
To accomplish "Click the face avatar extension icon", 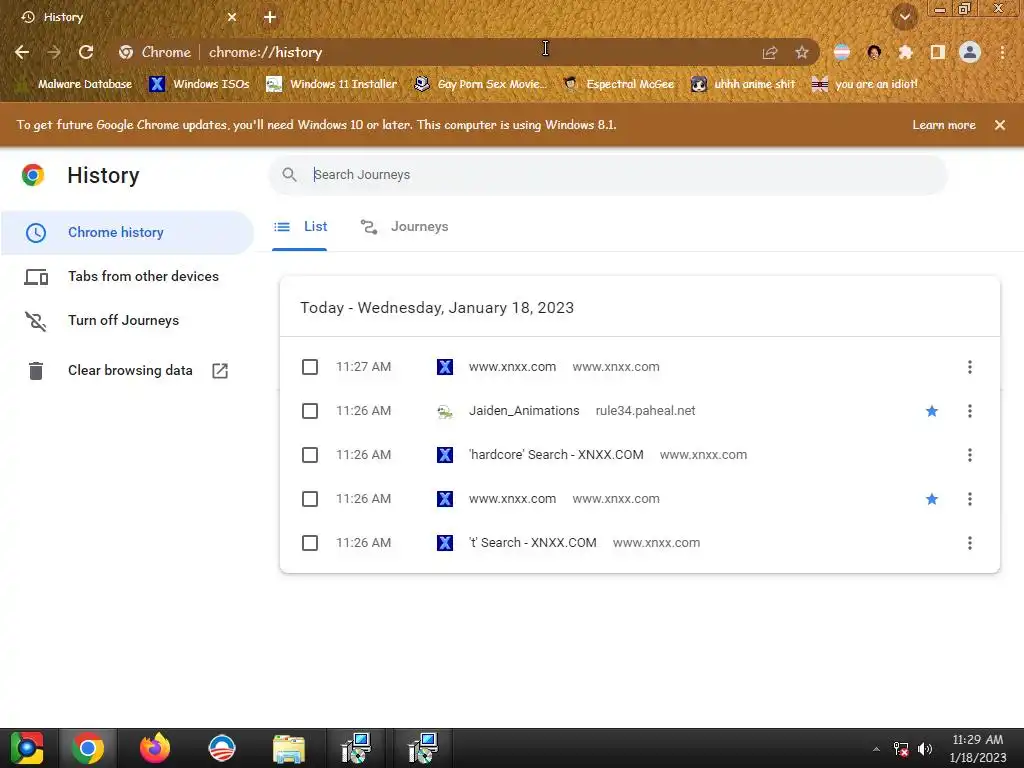I will pyautogui.click(x=874, y=52).
